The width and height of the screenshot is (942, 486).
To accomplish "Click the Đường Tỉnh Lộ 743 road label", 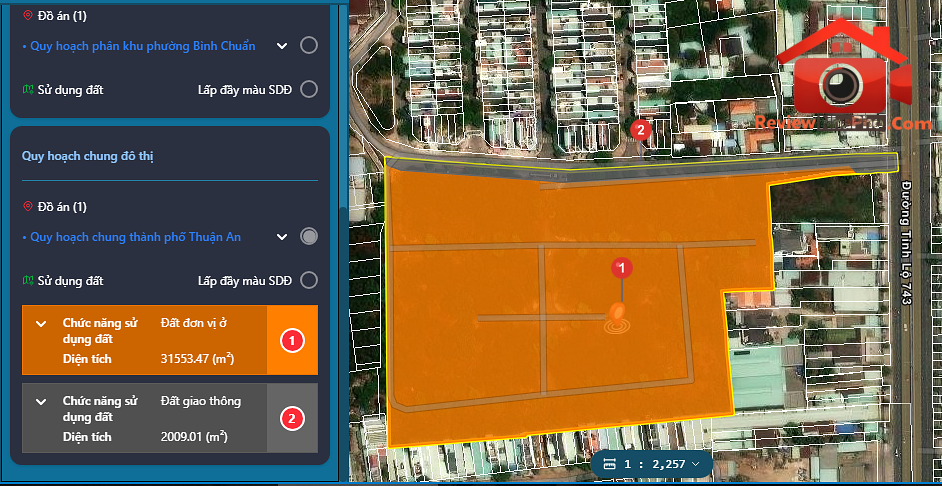I will coord(905,243).
